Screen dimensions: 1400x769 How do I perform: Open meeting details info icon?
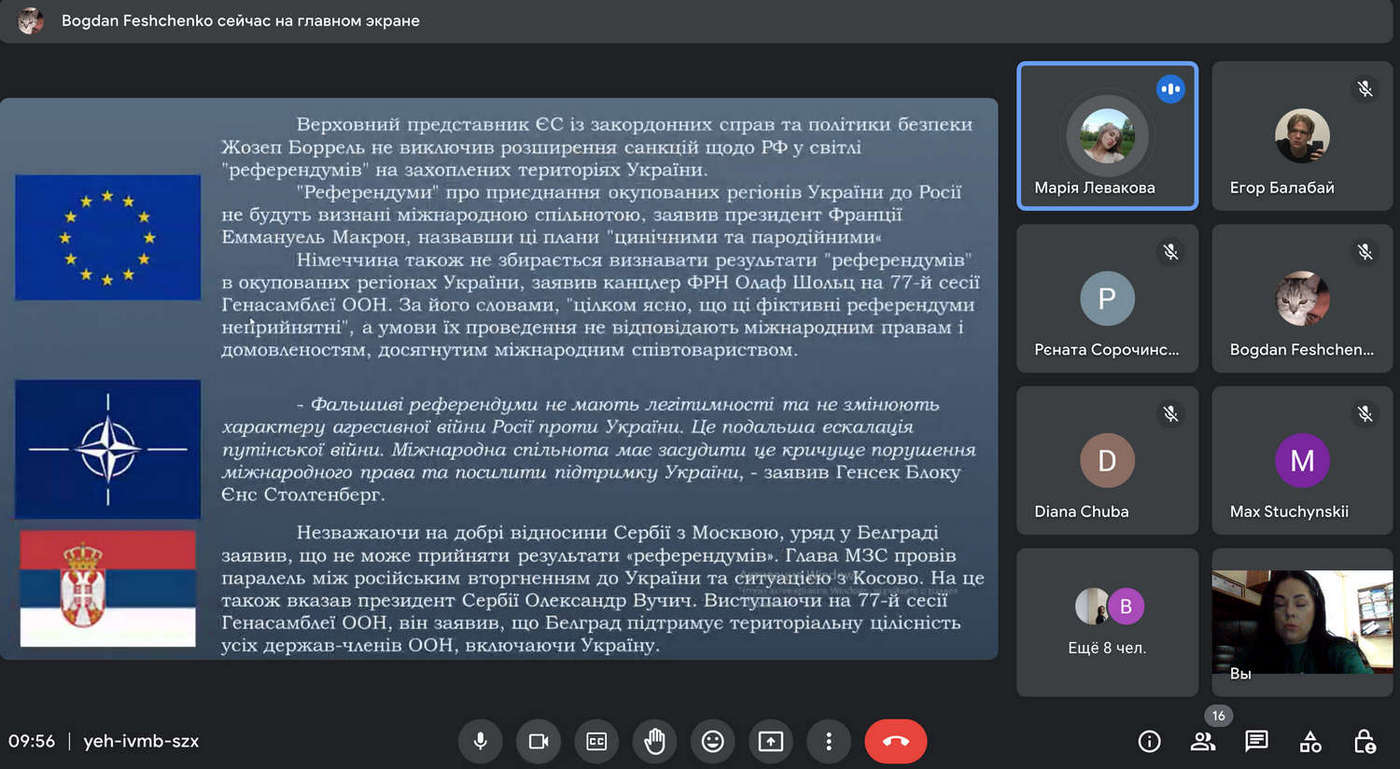click(1150, 741)
